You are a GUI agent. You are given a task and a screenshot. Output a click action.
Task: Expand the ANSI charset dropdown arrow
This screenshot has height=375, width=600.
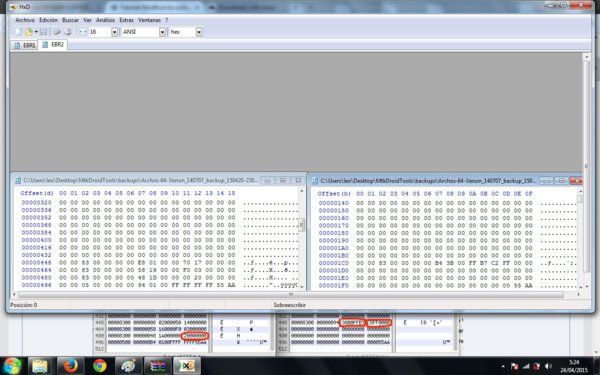coord(162,32)
